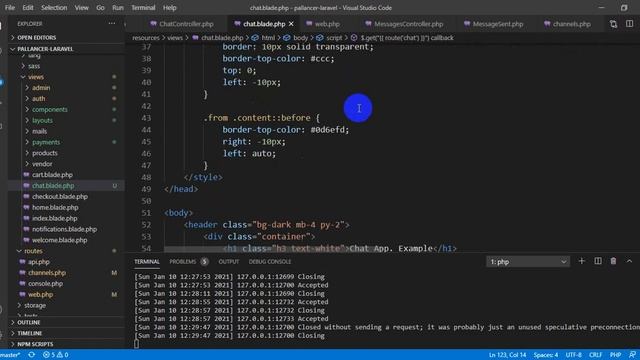
Task: Split the editor right
Action: (x=629, y=24)
